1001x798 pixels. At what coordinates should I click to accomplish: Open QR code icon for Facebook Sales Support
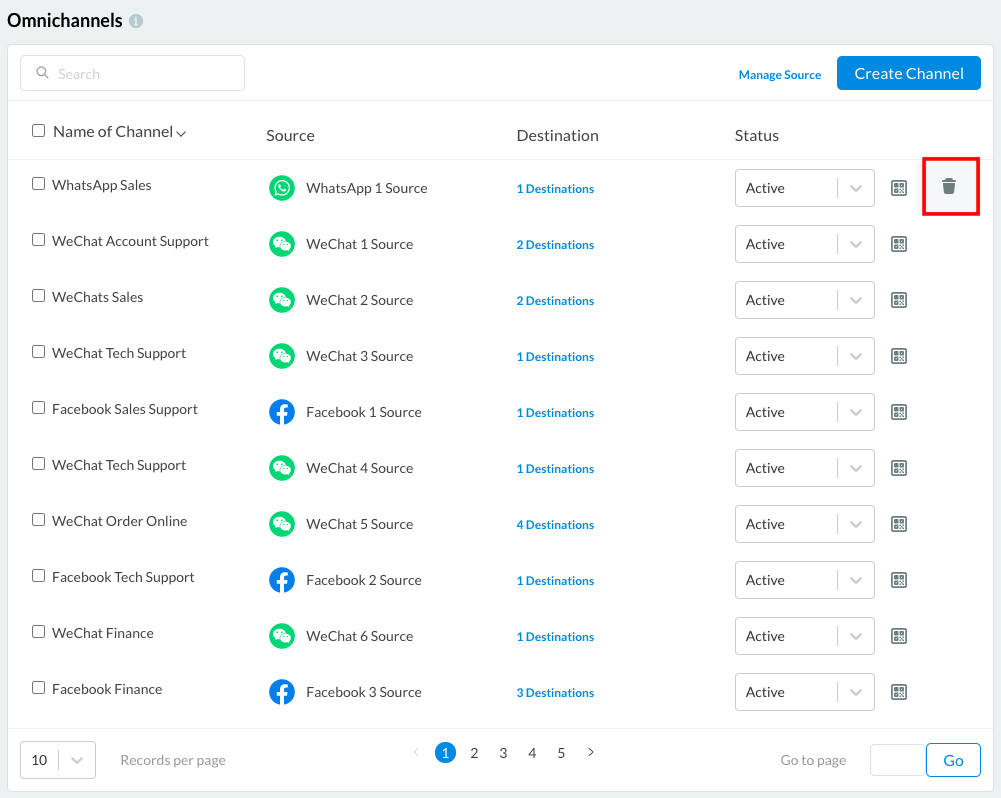coord(899,412)
